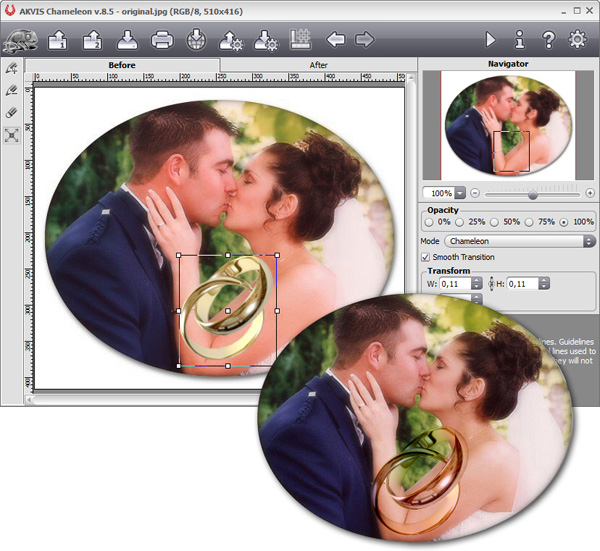
Task: Open Help via the question mark icon
Action: point(548,40)
